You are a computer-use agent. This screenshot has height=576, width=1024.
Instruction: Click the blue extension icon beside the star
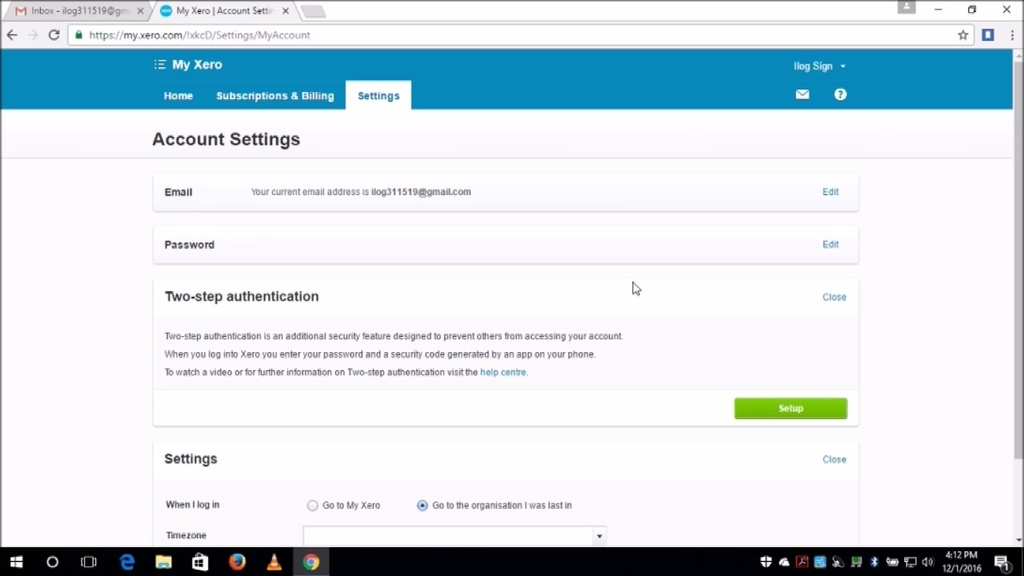pyautogui.click(x=988, y=35)
